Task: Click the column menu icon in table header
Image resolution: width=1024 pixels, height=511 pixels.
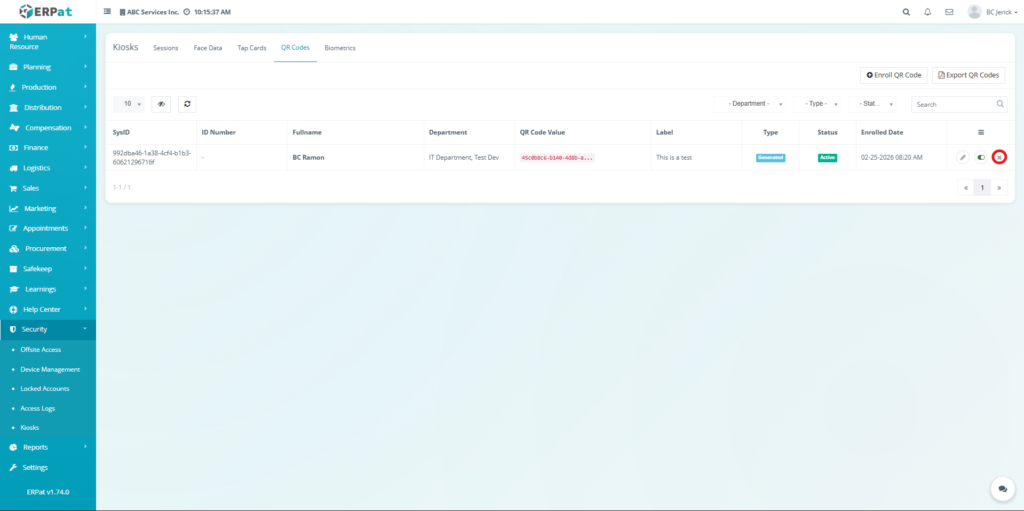Action: pyautogui.click(x=980, y=132)
